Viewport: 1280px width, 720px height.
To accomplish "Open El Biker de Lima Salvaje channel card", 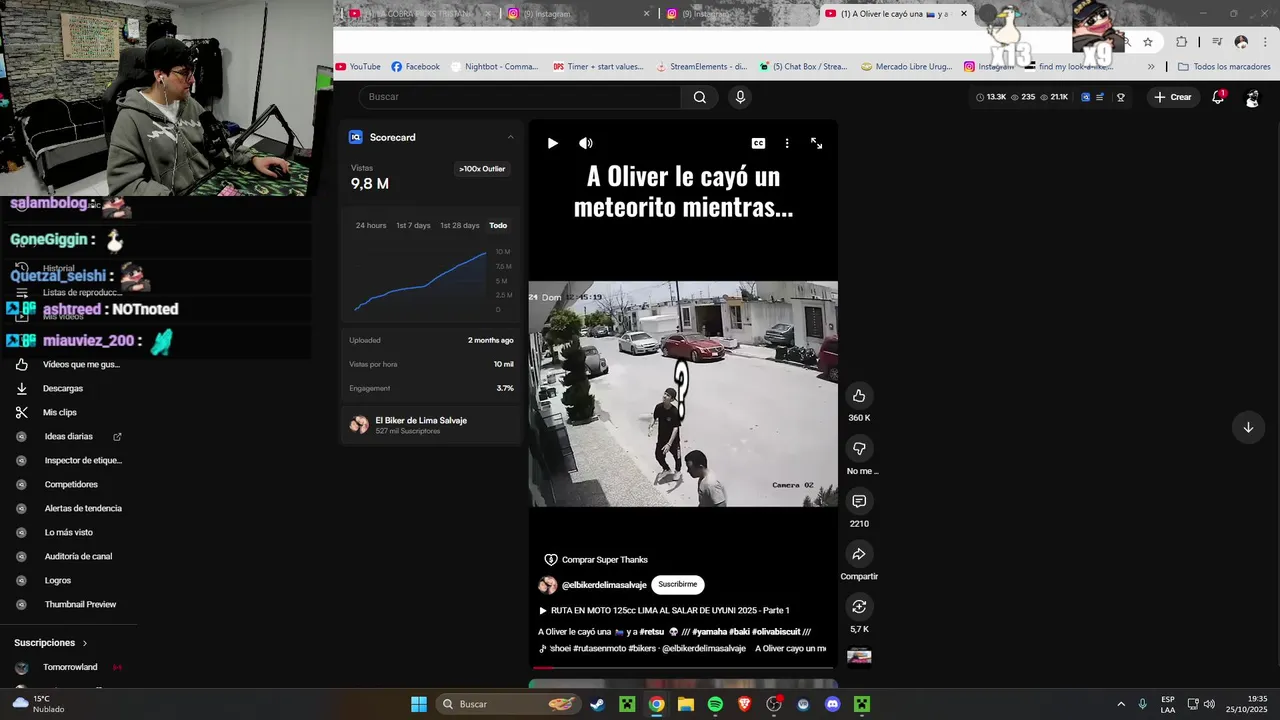I will pos(430,425).
